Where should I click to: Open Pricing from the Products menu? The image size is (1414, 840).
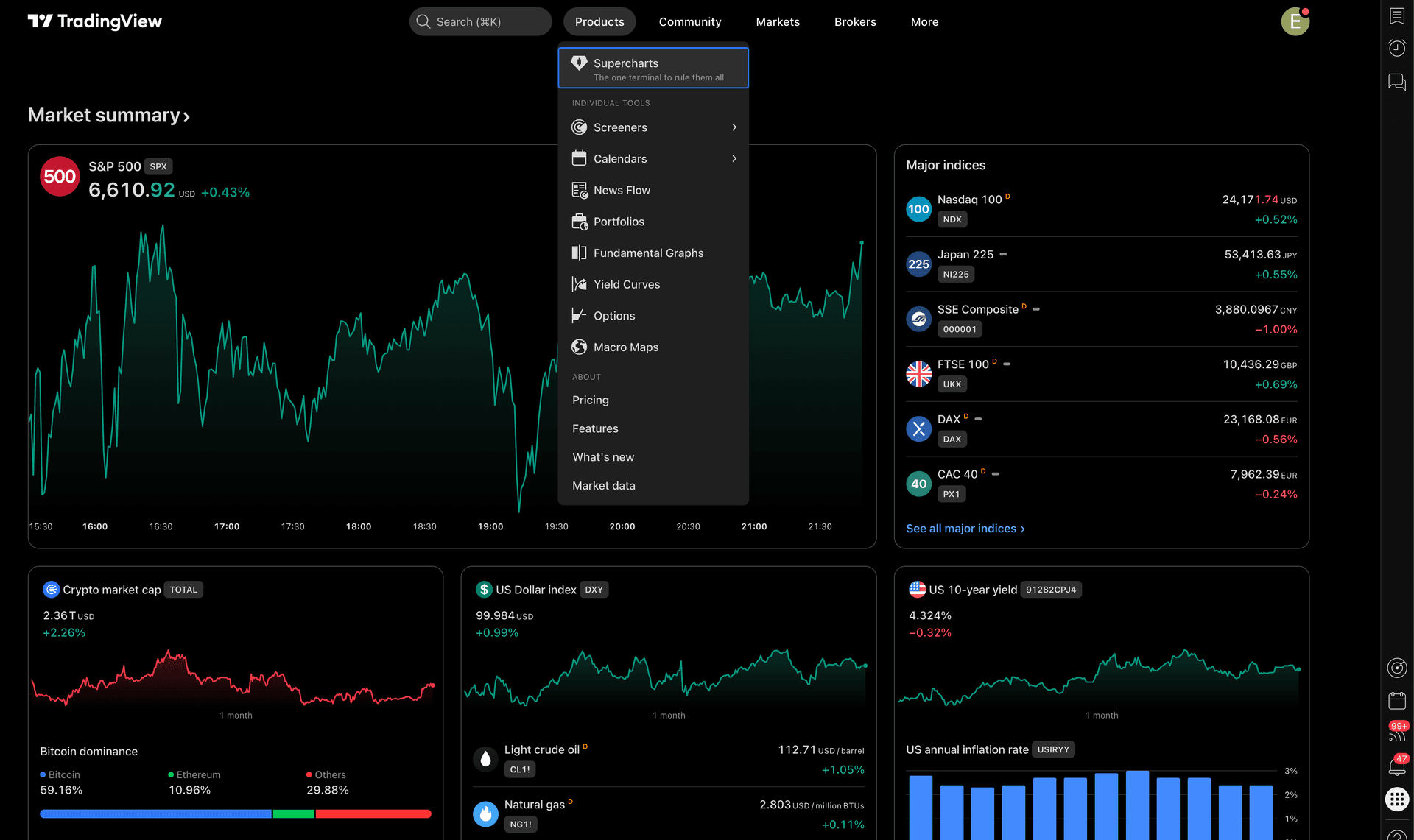coord(590,400)
